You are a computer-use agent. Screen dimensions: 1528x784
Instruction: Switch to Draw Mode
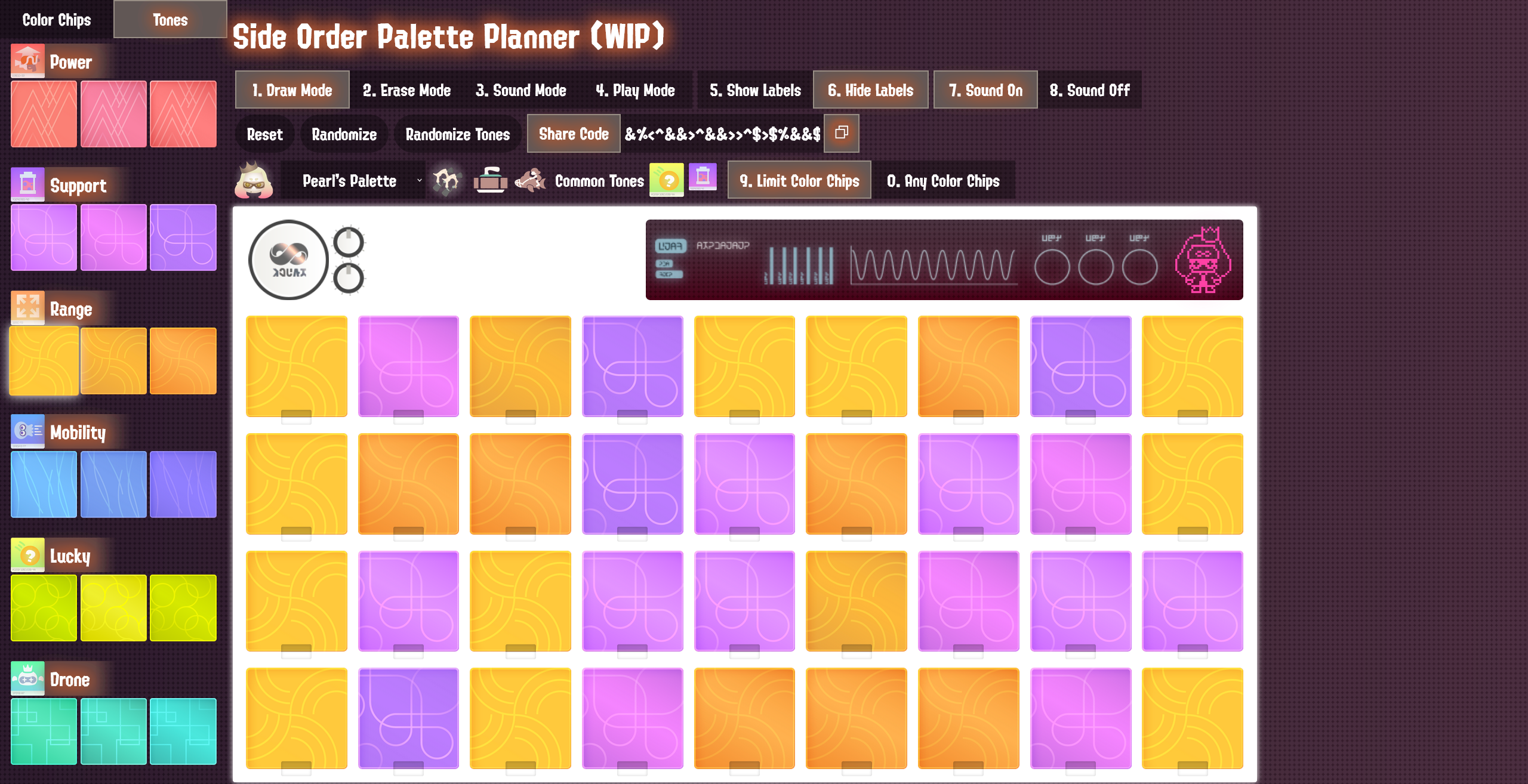coord(289,90)
